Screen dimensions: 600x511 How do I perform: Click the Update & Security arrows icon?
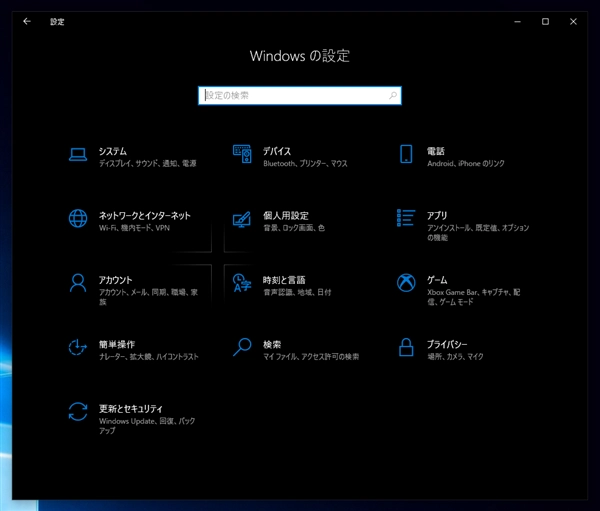tap(78, 411)
